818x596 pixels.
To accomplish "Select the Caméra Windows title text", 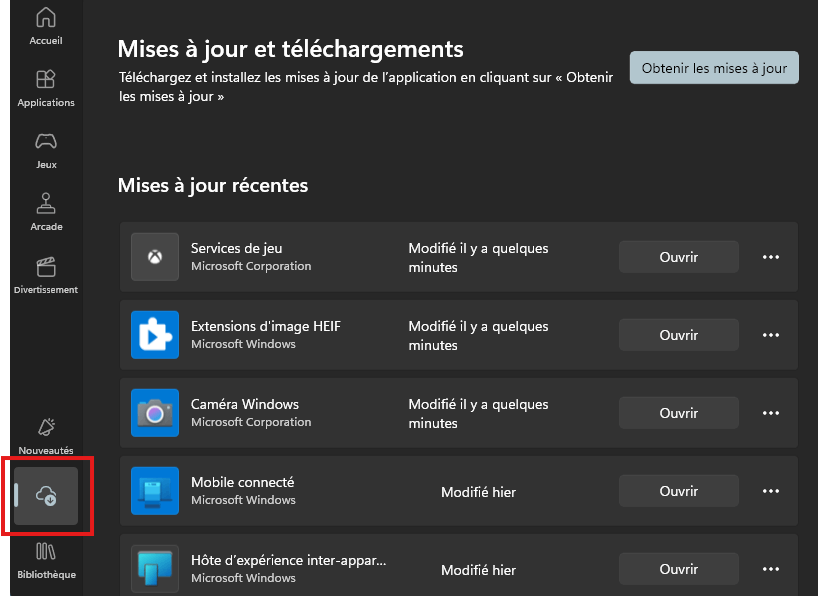I will [245, 404].
